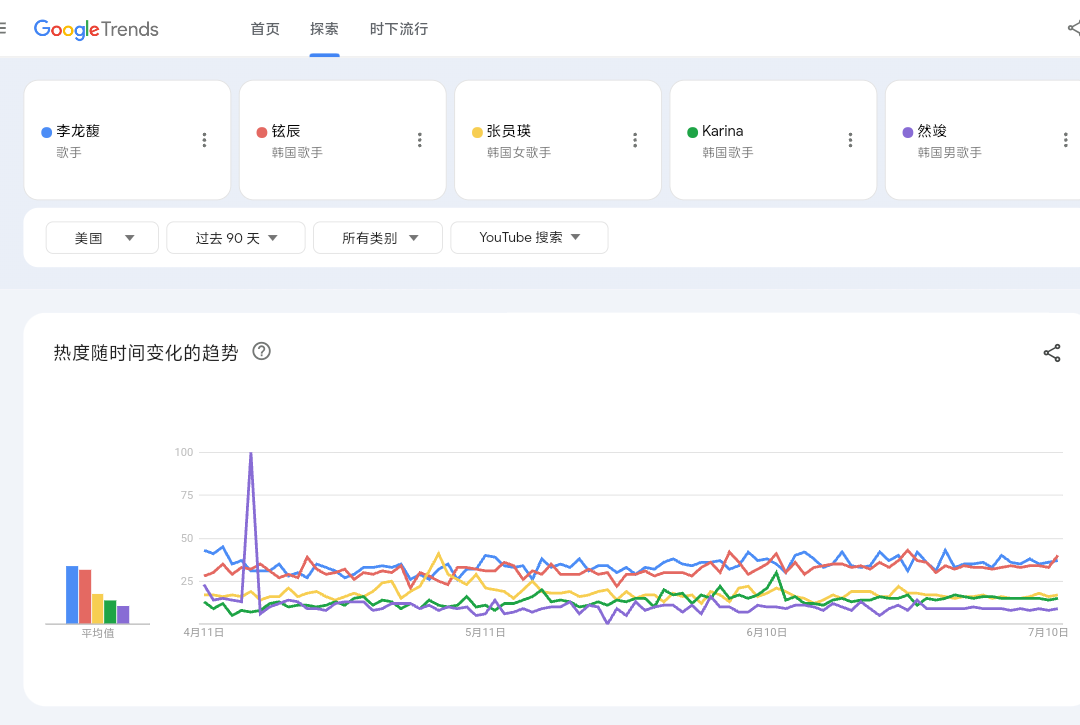This screenshot has height=725, width=1080.
Task: Click the 韩国男歌手 subtitle text
Action: coord(949,152)
